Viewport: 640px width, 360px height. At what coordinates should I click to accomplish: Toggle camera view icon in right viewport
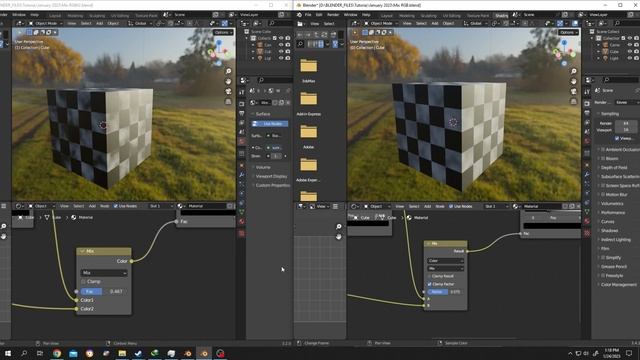(574, 91)
